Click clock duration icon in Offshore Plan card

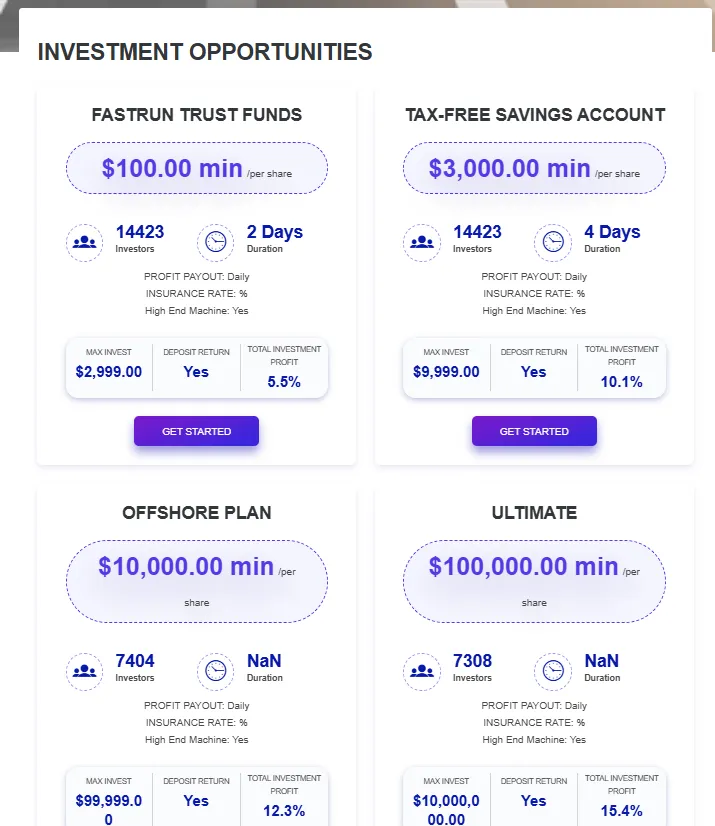215,671
